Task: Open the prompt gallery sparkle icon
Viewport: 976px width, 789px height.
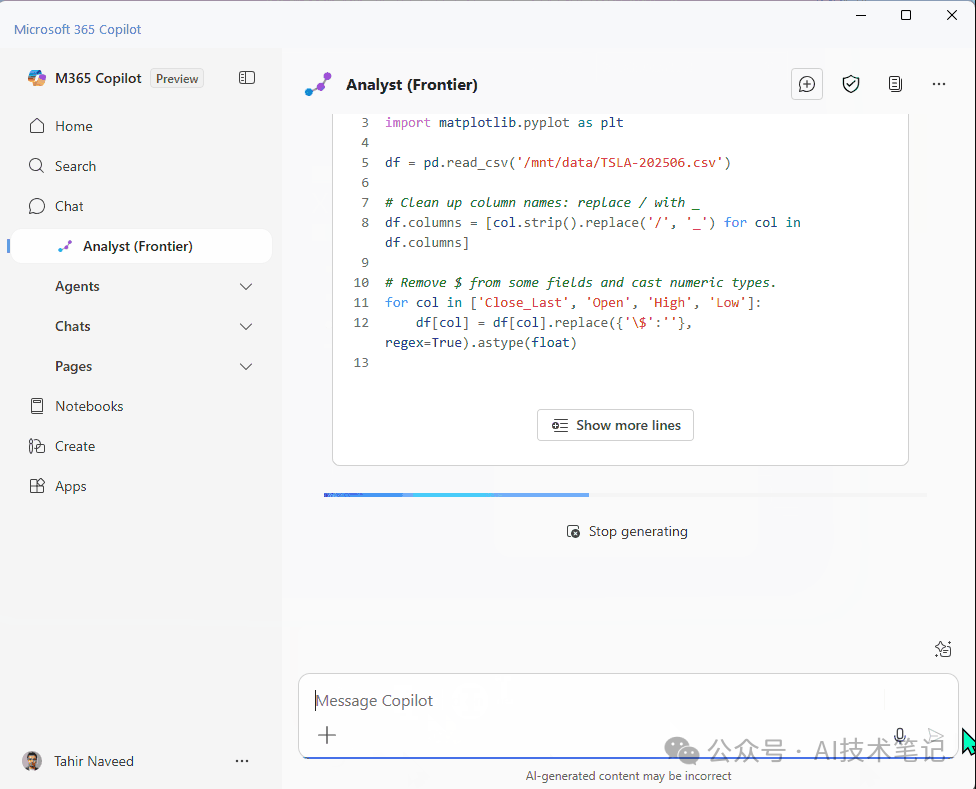Action: (943, 649)
